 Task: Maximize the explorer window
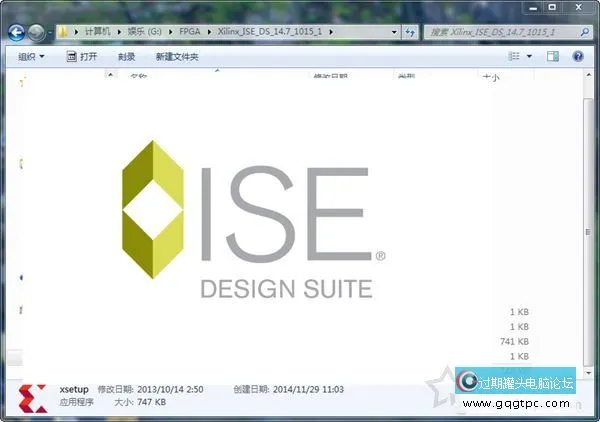tap(552, 7)
